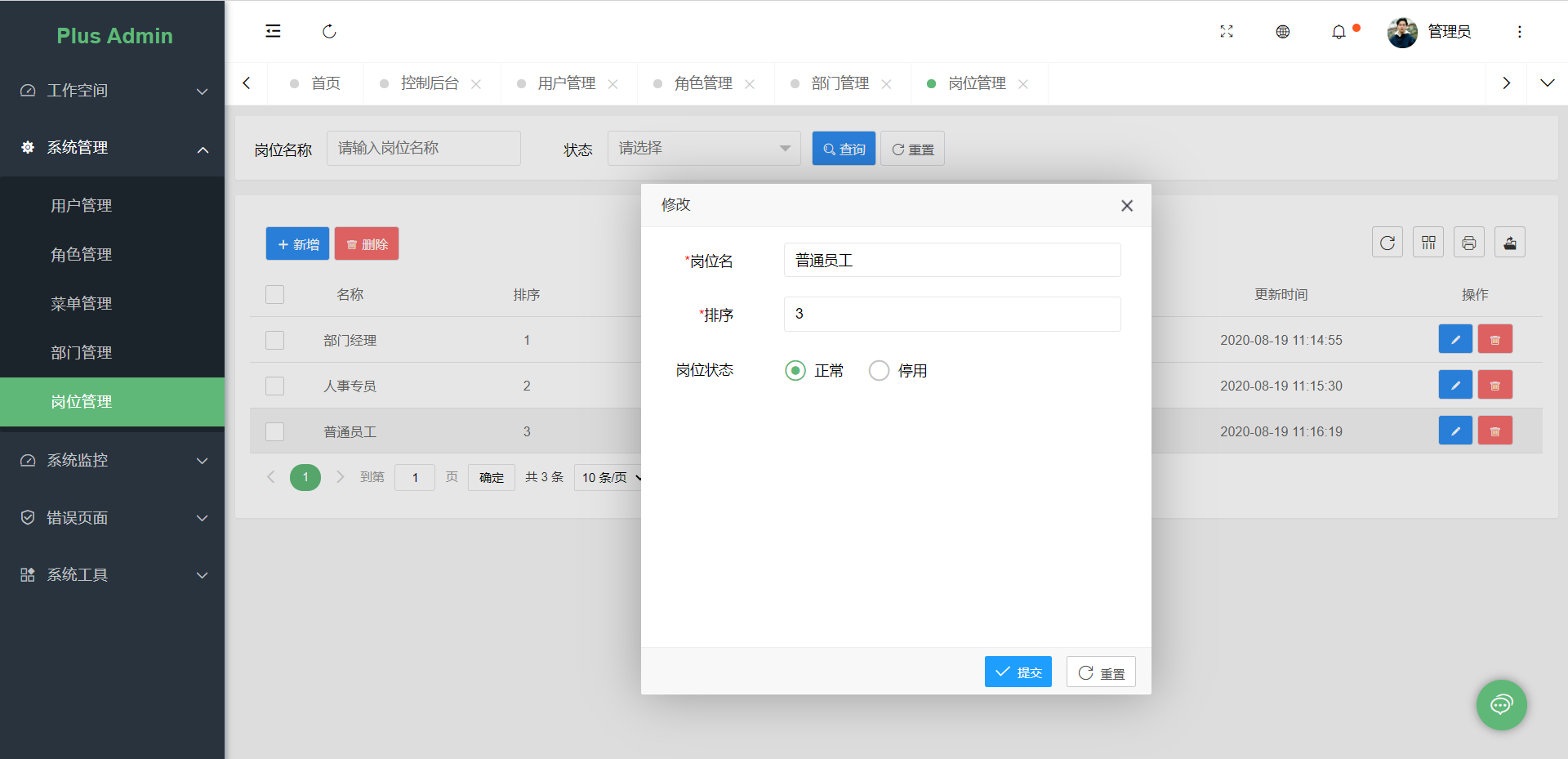1568x759 pixels.
Task: Open the language globe icon
Action: [x=1283, y=31]
